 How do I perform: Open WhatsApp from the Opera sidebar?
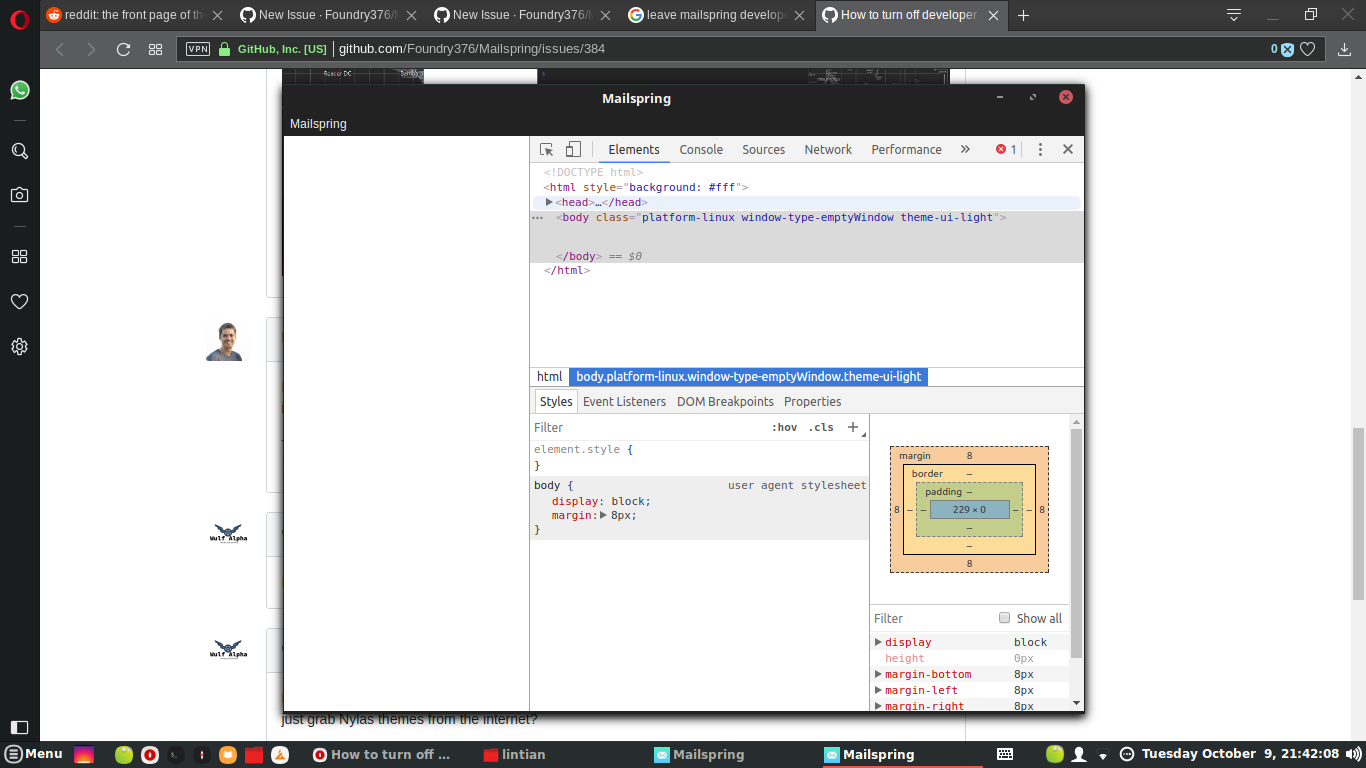[x=20, y=90]
